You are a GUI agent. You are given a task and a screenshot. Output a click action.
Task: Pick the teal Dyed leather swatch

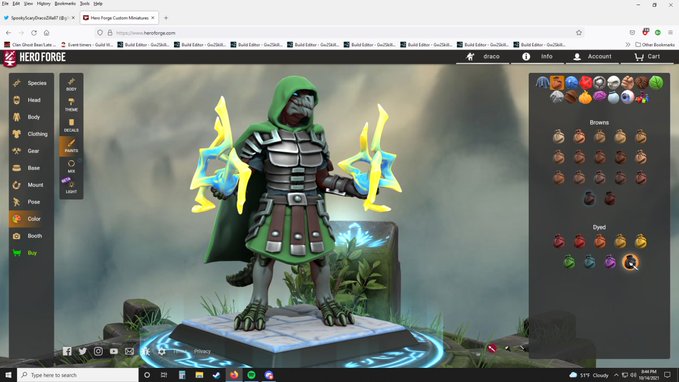click(589, 262)
